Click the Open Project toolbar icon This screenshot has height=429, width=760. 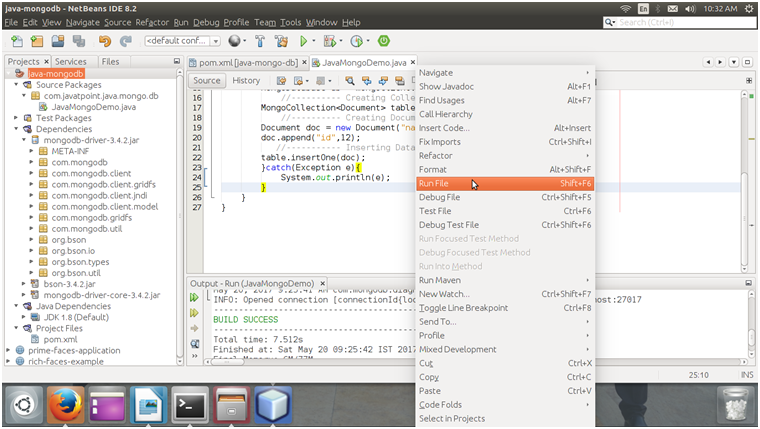(x=58, y=41)
